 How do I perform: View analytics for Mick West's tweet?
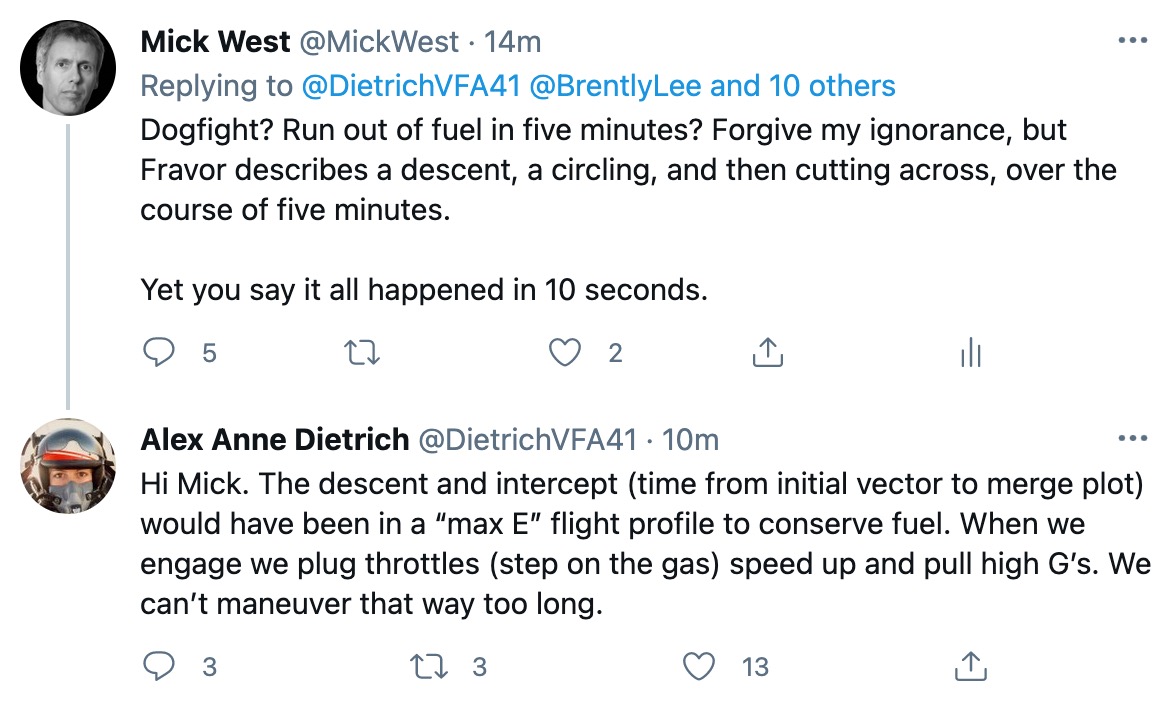tap(970, 353)
